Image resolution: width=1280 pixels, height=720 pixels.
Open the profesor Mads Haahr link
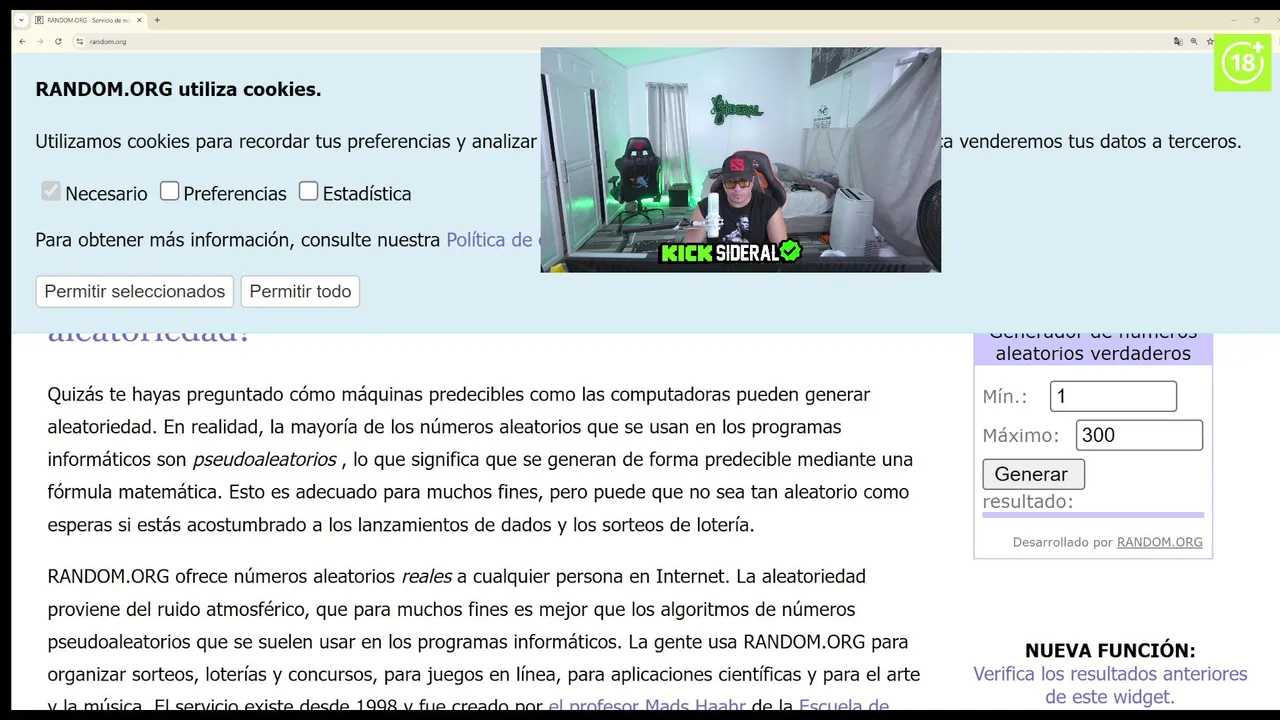[x=647, y=706]
